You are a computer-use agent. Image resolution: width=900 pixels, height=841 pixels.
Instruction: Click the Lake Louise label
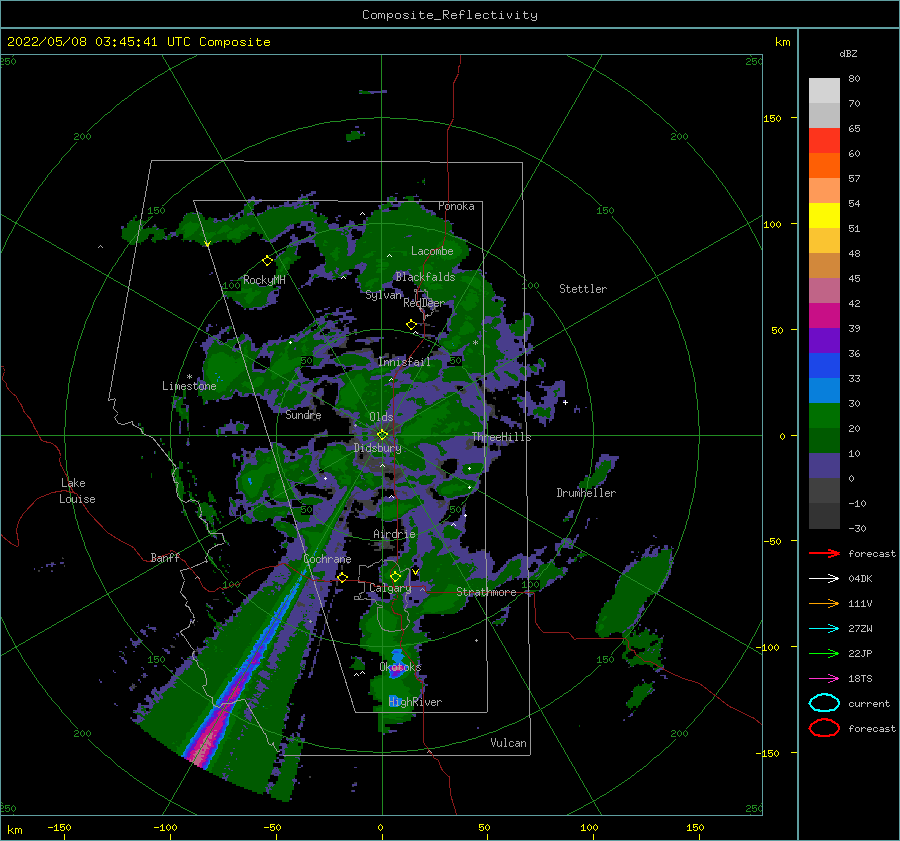(x=77, y=491)
